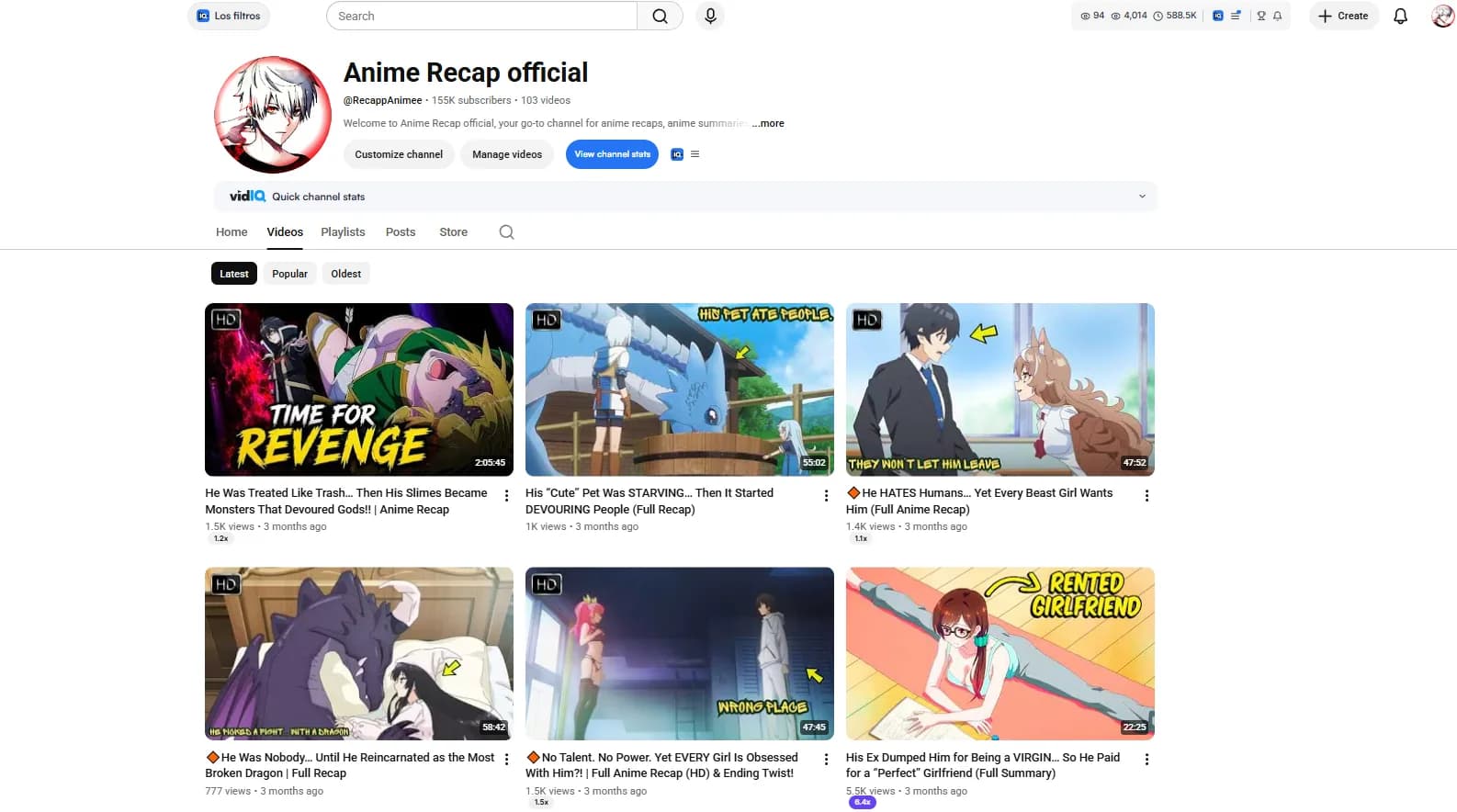Image resolution: width=1457 pixels, height=812 pixels.
Task: Open title 'His Ex Dumped Him for Being'
Action: 983,765
